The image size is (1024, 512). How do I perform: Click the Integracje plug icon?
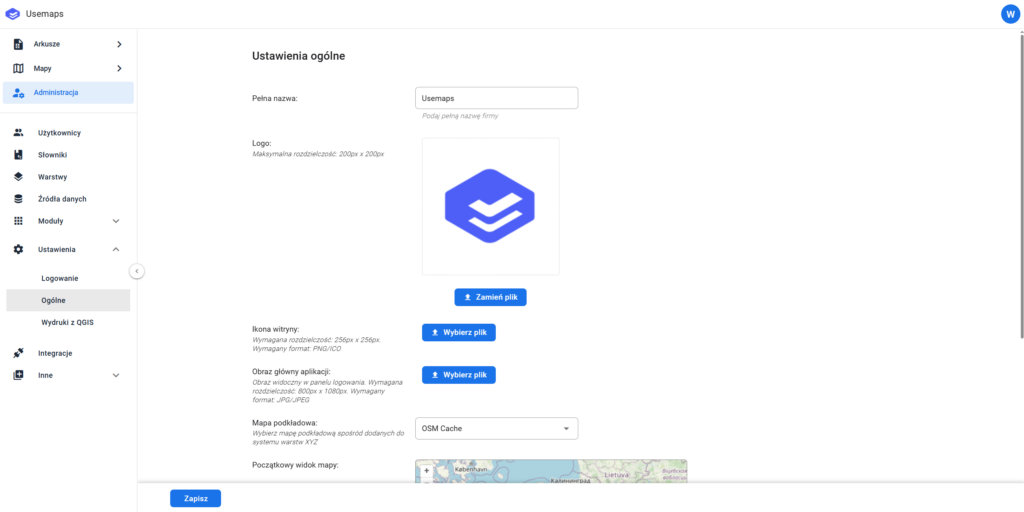pyautogui.click(x=18, y=353)
